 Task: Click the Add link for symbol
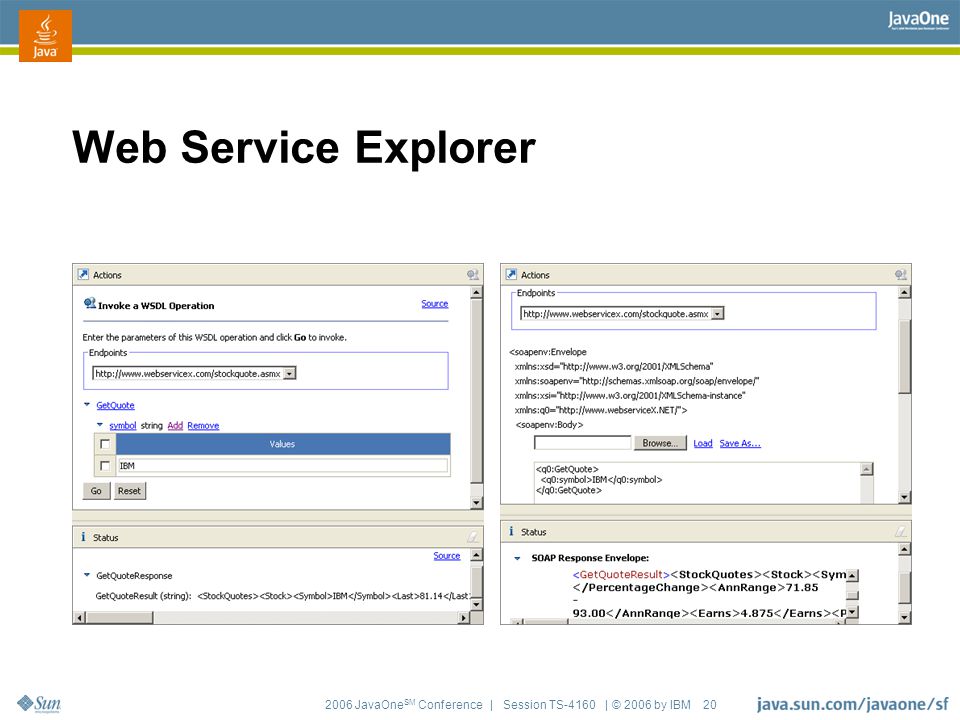pos(175,426)
